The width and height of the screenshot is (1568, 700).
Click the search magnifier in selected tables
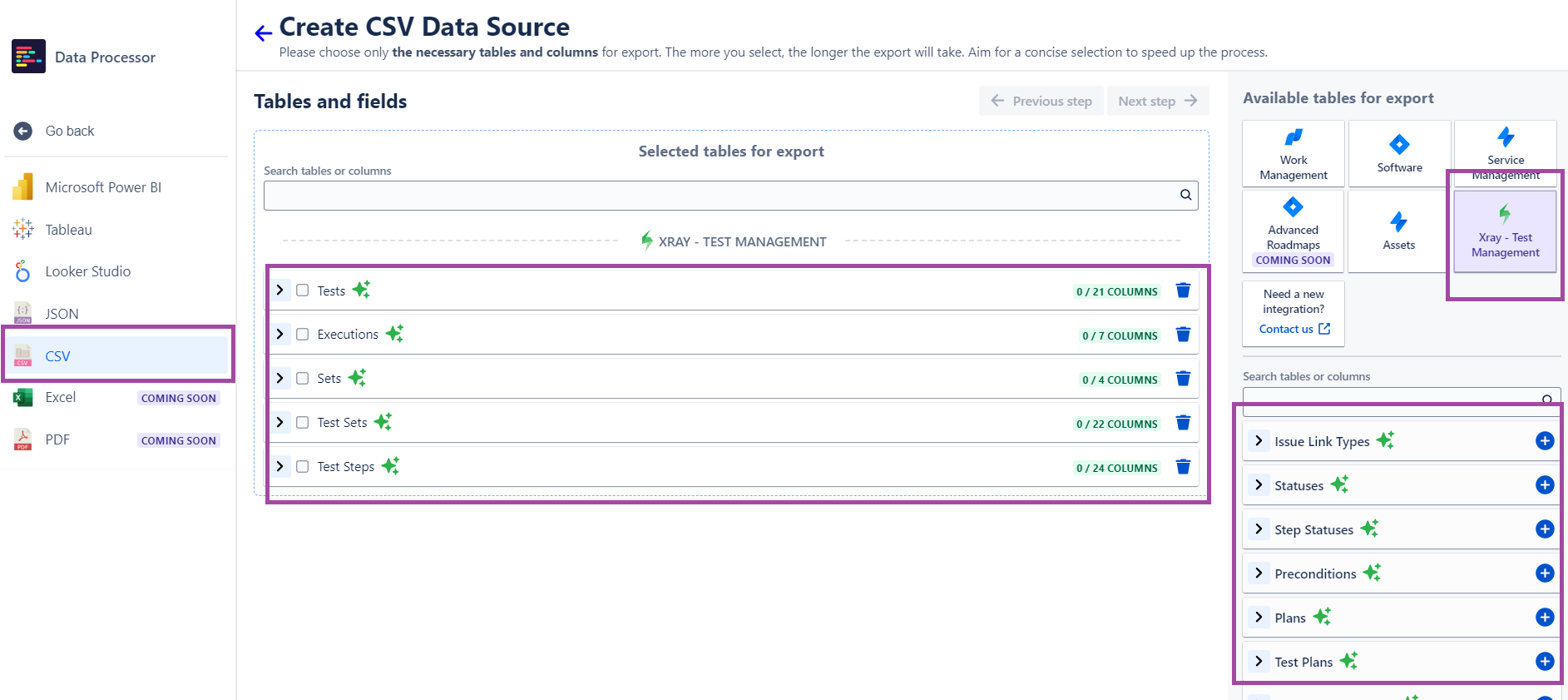pyautogui.click(x=1185, y=196)
